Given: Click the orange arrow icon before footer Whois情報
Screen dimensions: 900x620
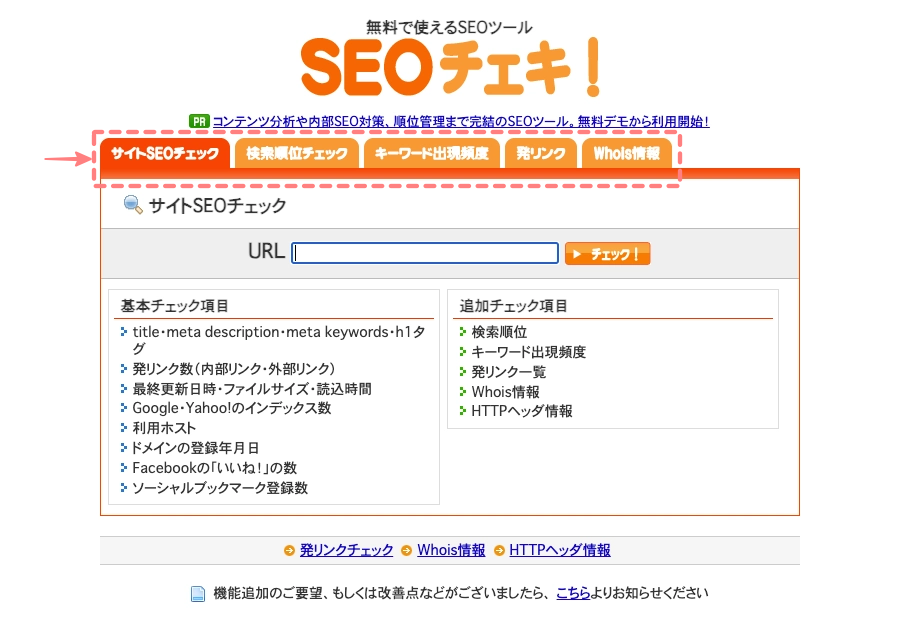Looking at the screenshot, I should coord(406,551).
